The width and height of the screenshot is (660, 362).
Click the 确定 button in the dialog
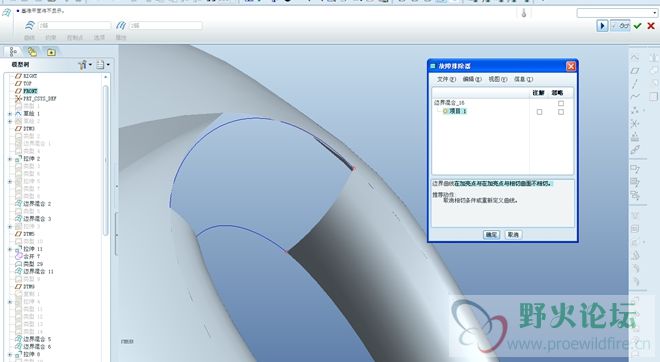point(491,234)
